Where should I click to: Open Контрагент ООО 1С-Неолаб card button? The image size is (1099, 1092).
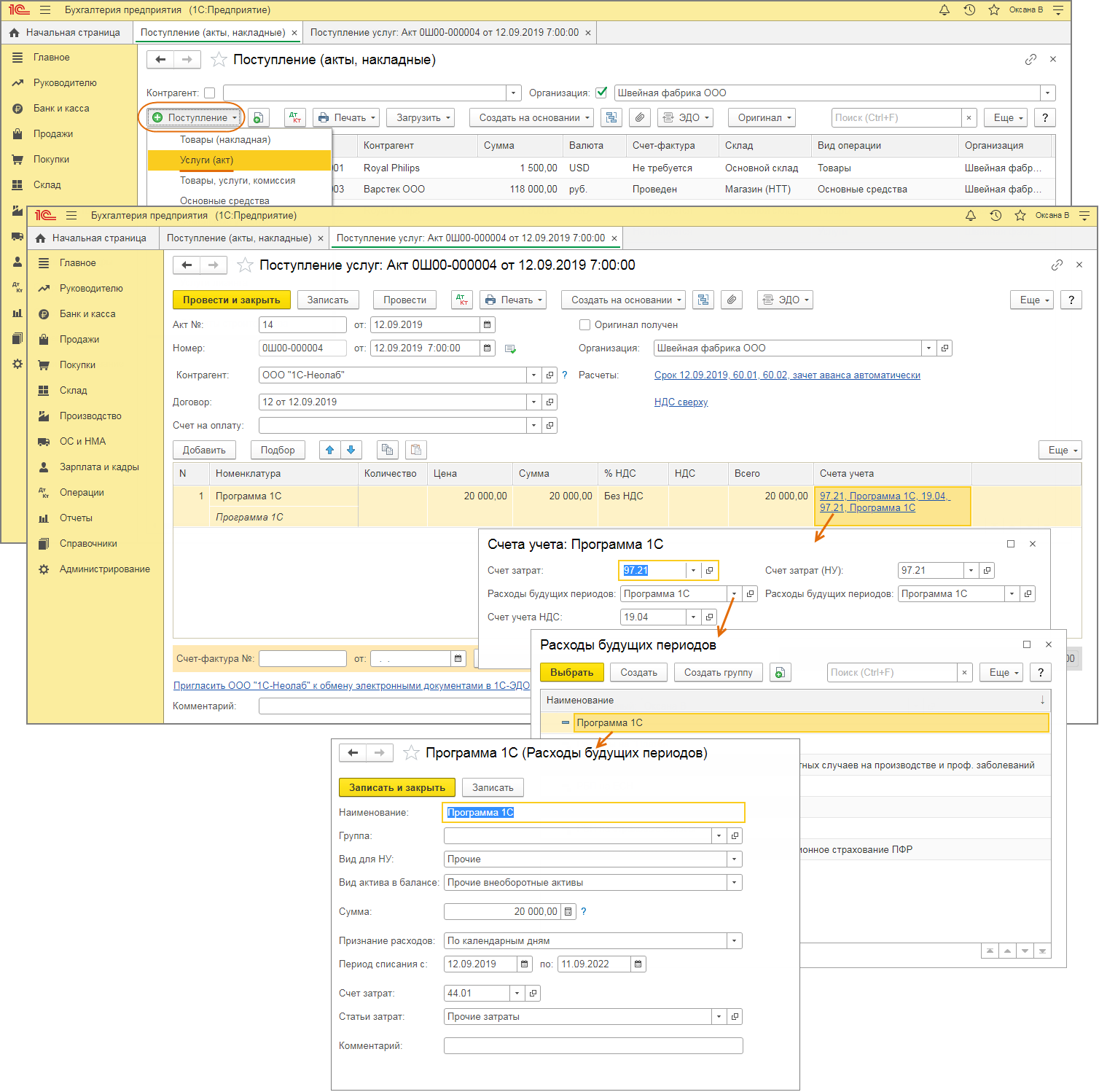[550, 375]
